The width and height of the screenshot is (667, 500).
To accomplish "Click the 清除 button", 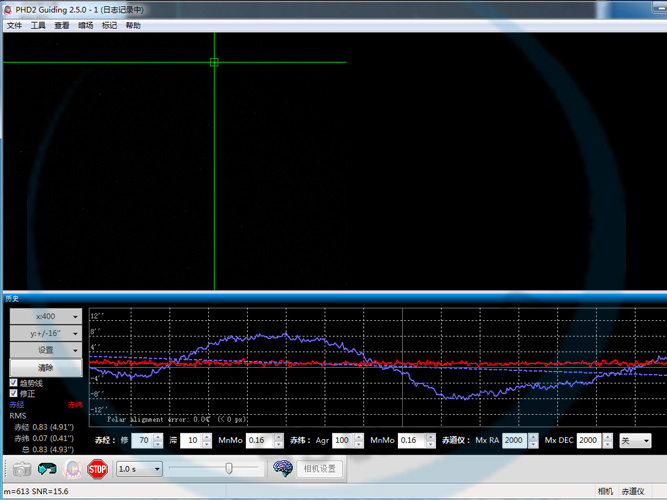I will pos(45,368).
